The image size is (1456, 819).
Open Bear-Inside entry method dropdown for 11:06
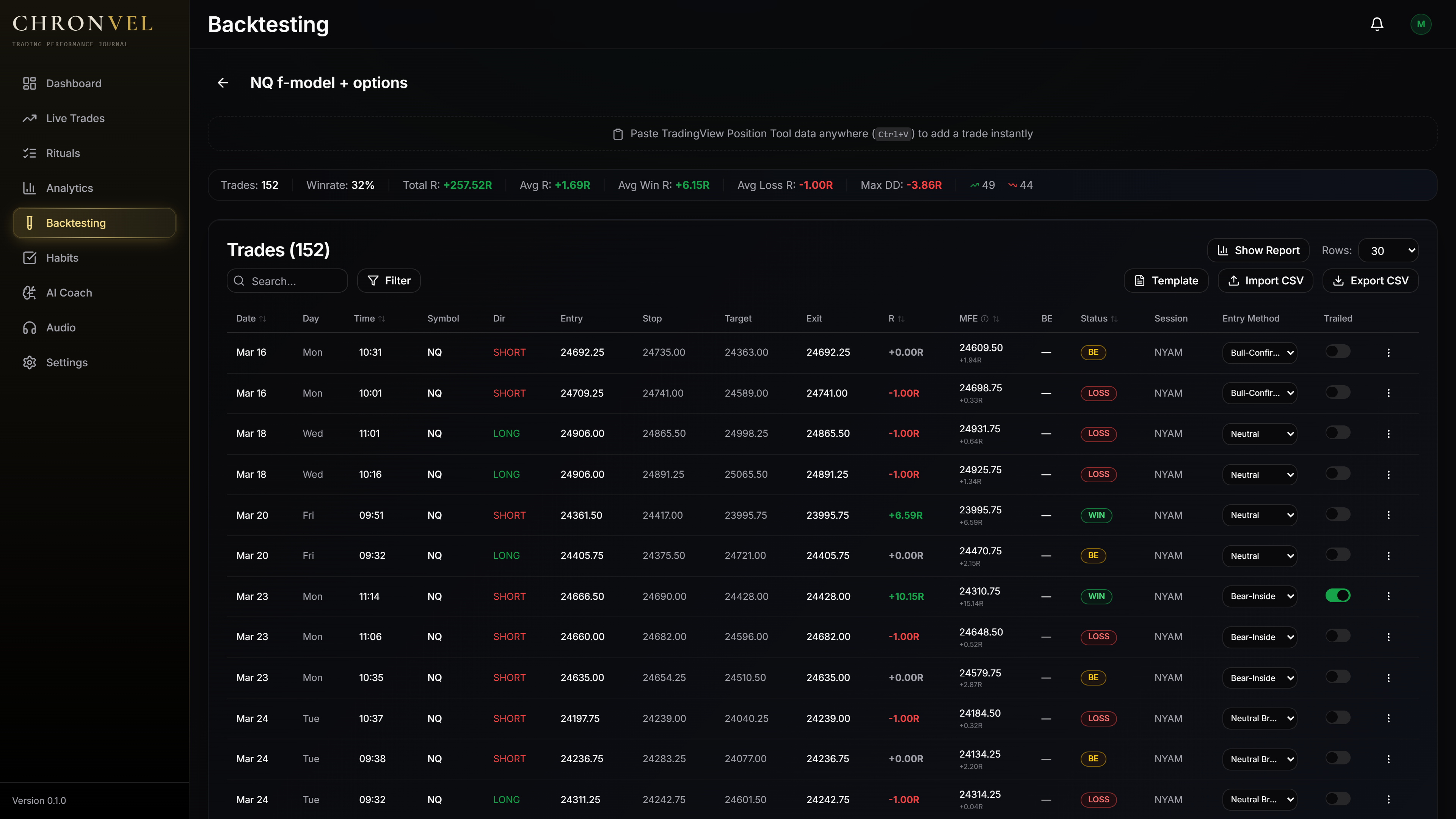click(x=1259, y=637)
